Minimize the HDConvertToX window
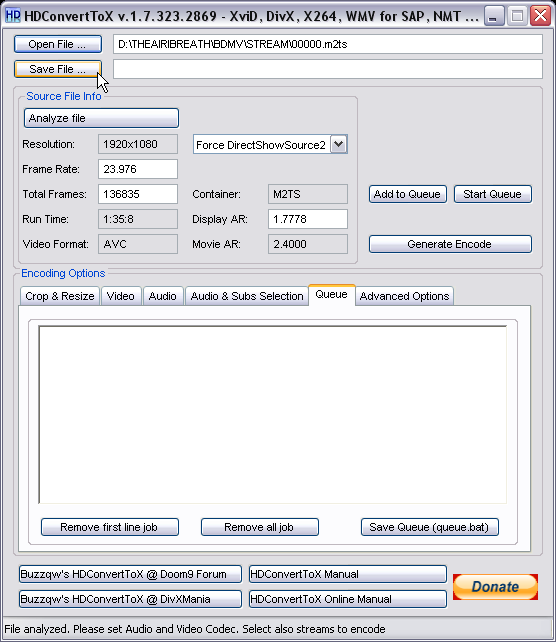The image size is (556, 642). click(x=494, y=16)
